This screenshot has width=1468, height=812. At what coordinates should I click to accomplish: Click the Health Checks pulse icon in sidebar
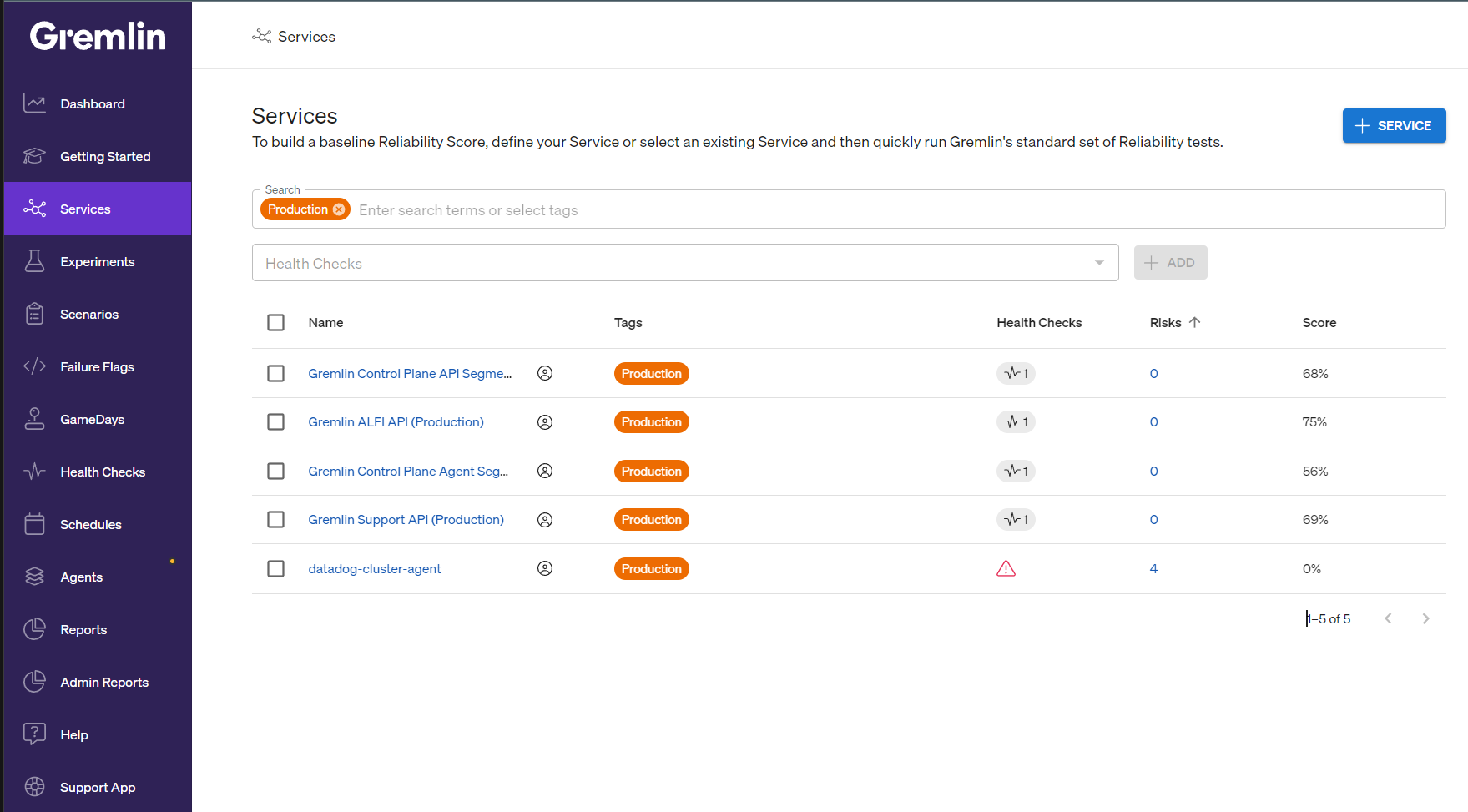34,472
